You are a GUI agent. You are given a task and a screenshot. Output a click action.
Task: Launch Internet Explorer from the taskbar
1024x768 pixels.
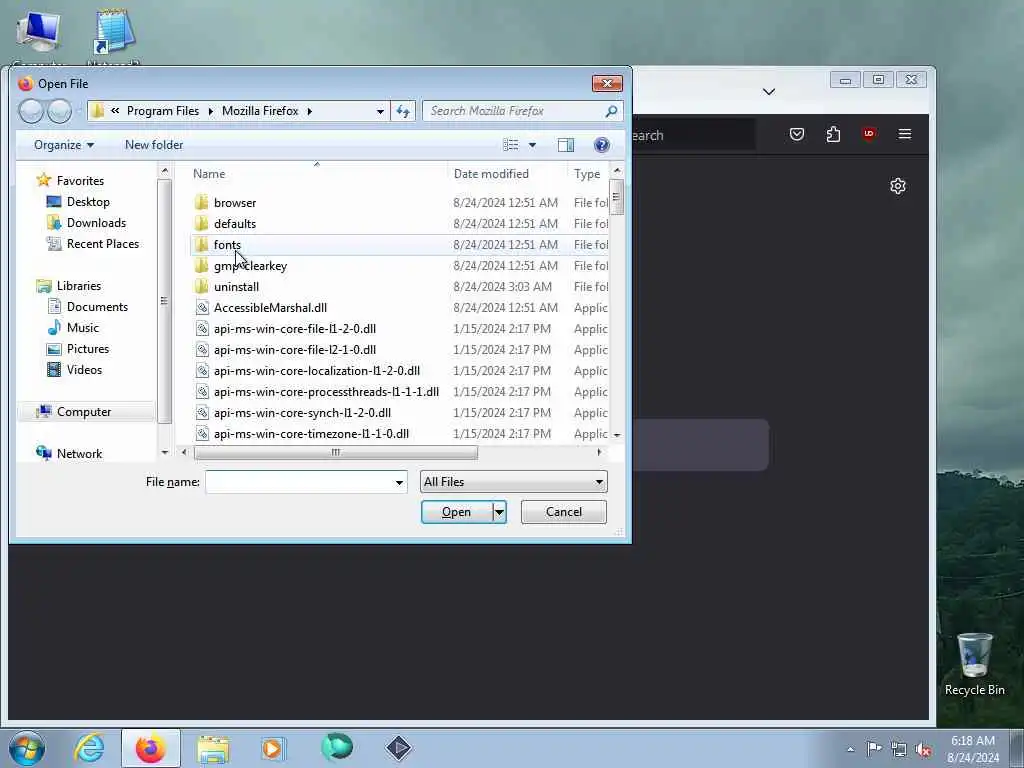pos(89,748)
